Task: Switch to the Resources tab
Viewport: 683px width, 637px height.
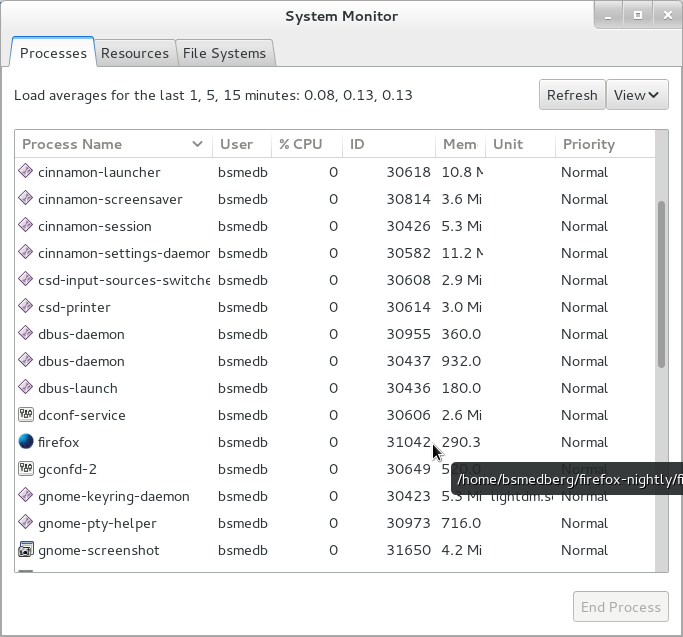Action: pyautogui.click(x=135, y=53)
